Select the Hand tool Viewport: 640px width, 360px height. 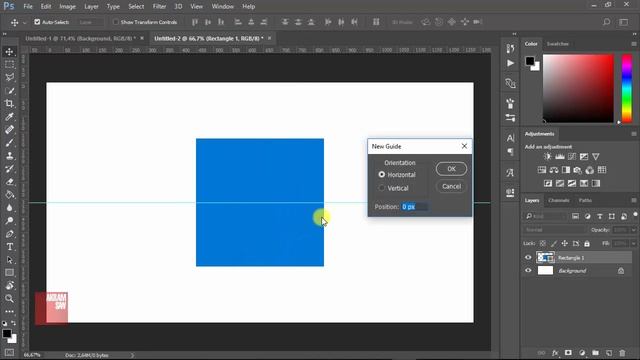(9, 286)
